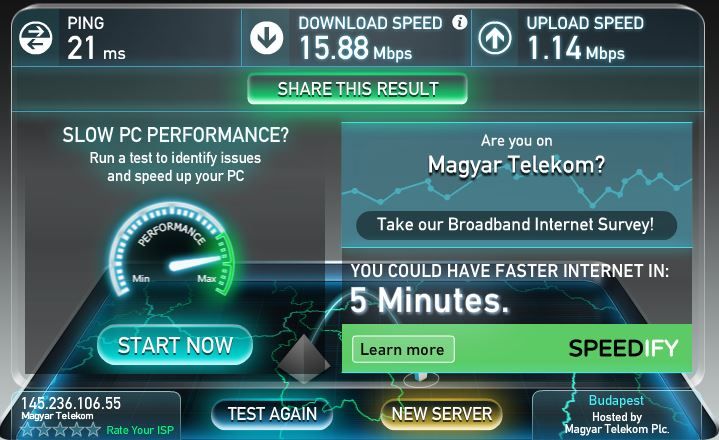Click the ping arrows icon
719x440 pixels.
point(35,38)
